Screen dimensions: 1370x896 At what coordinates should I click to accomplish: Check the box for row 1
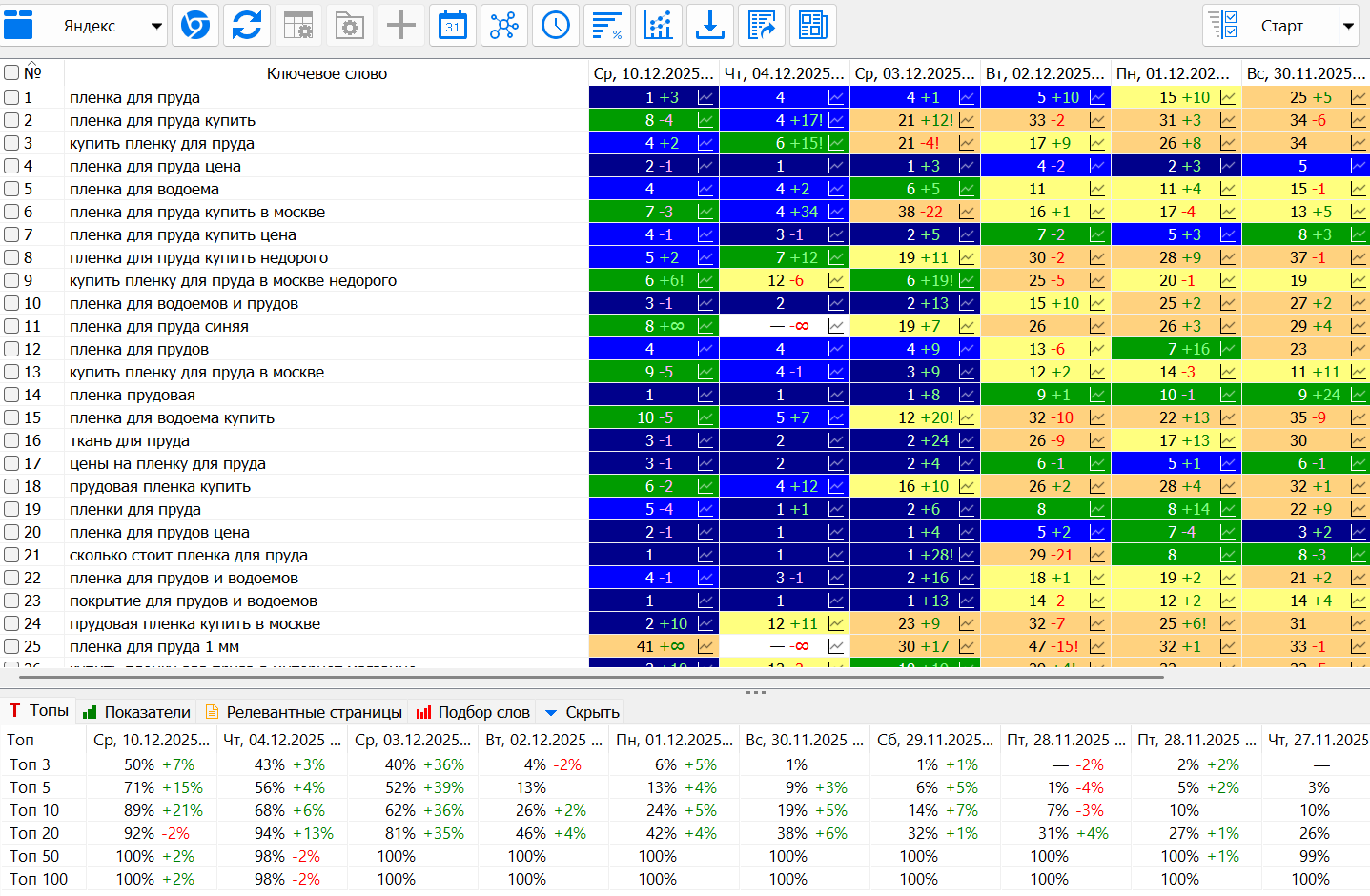click(11, 97)
